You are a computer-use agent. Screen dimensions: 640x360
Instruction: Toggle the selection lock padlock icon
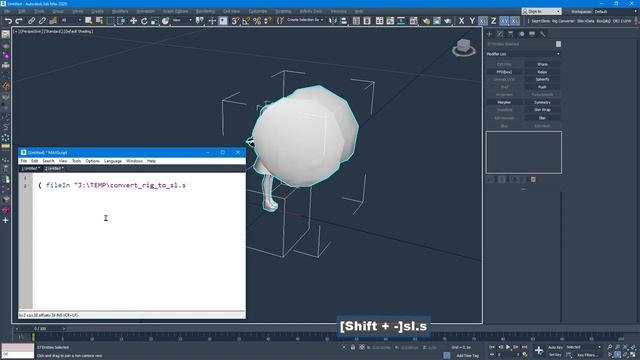coord(353,347)
